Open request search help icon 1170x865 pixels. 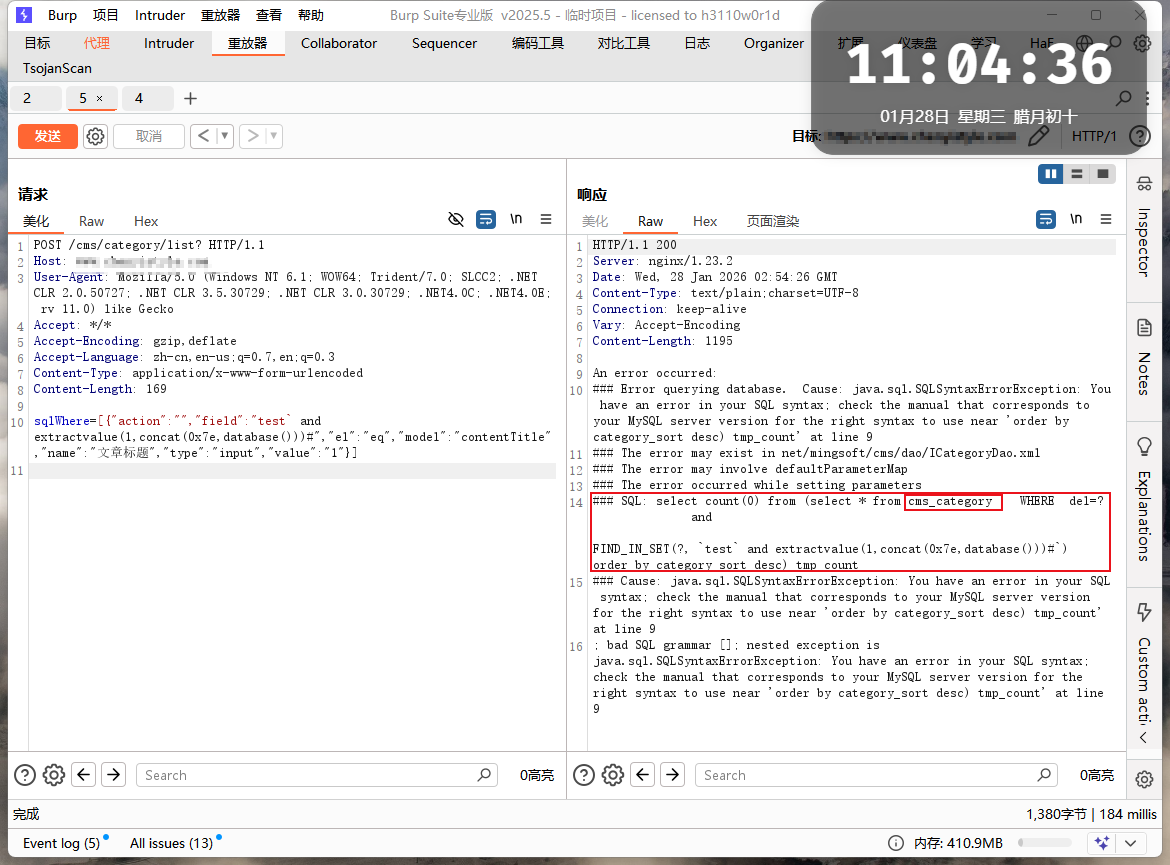25,775
